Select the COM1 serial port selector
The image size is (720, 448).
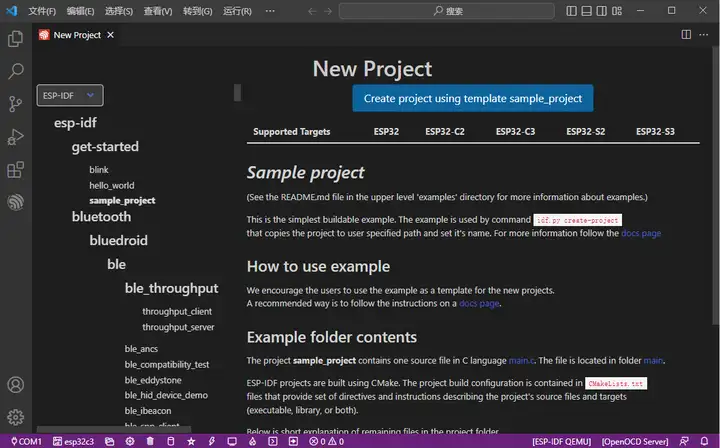26,442
